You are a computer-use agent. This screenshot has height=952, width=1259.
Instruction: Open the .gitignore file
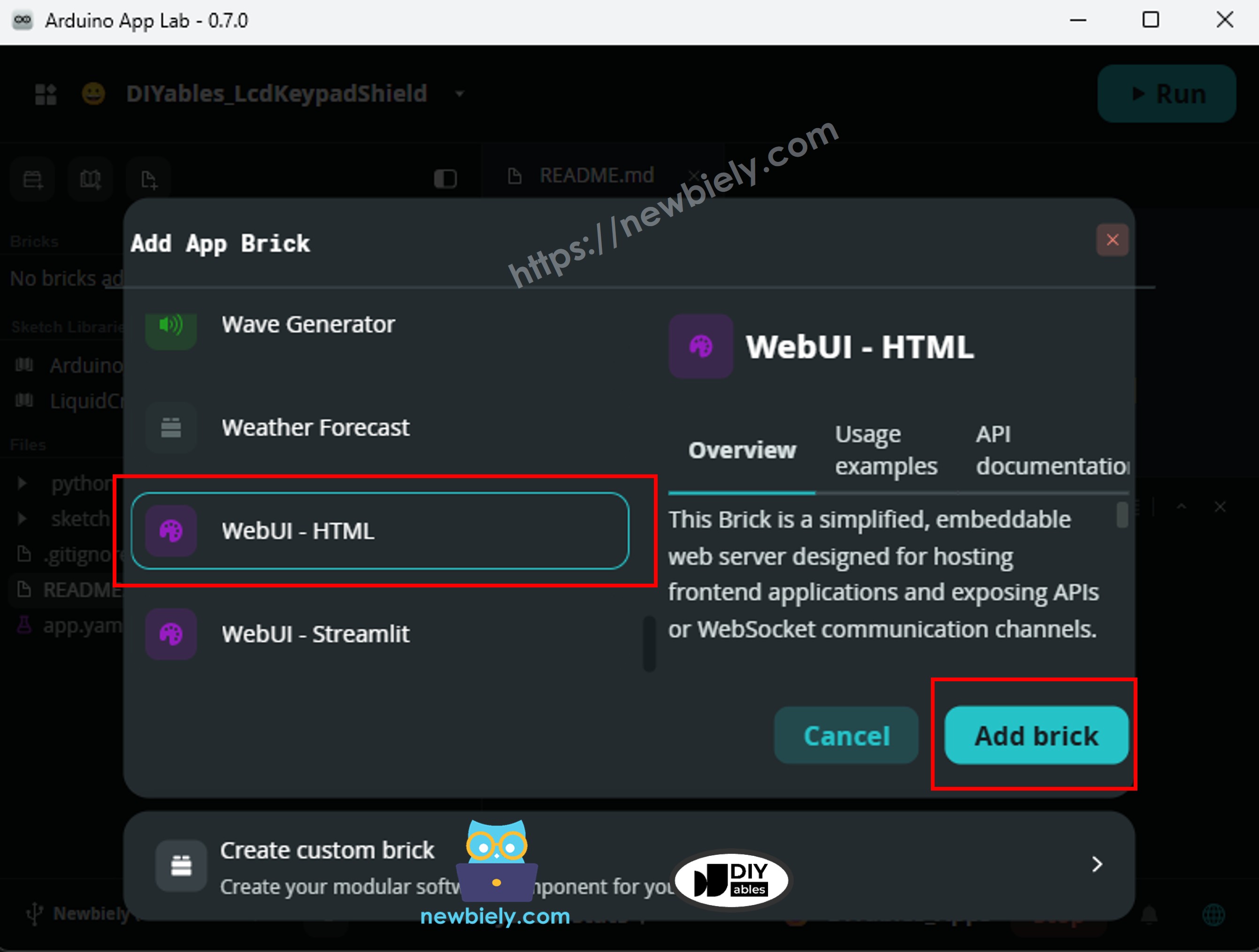[x=65, y=554]
